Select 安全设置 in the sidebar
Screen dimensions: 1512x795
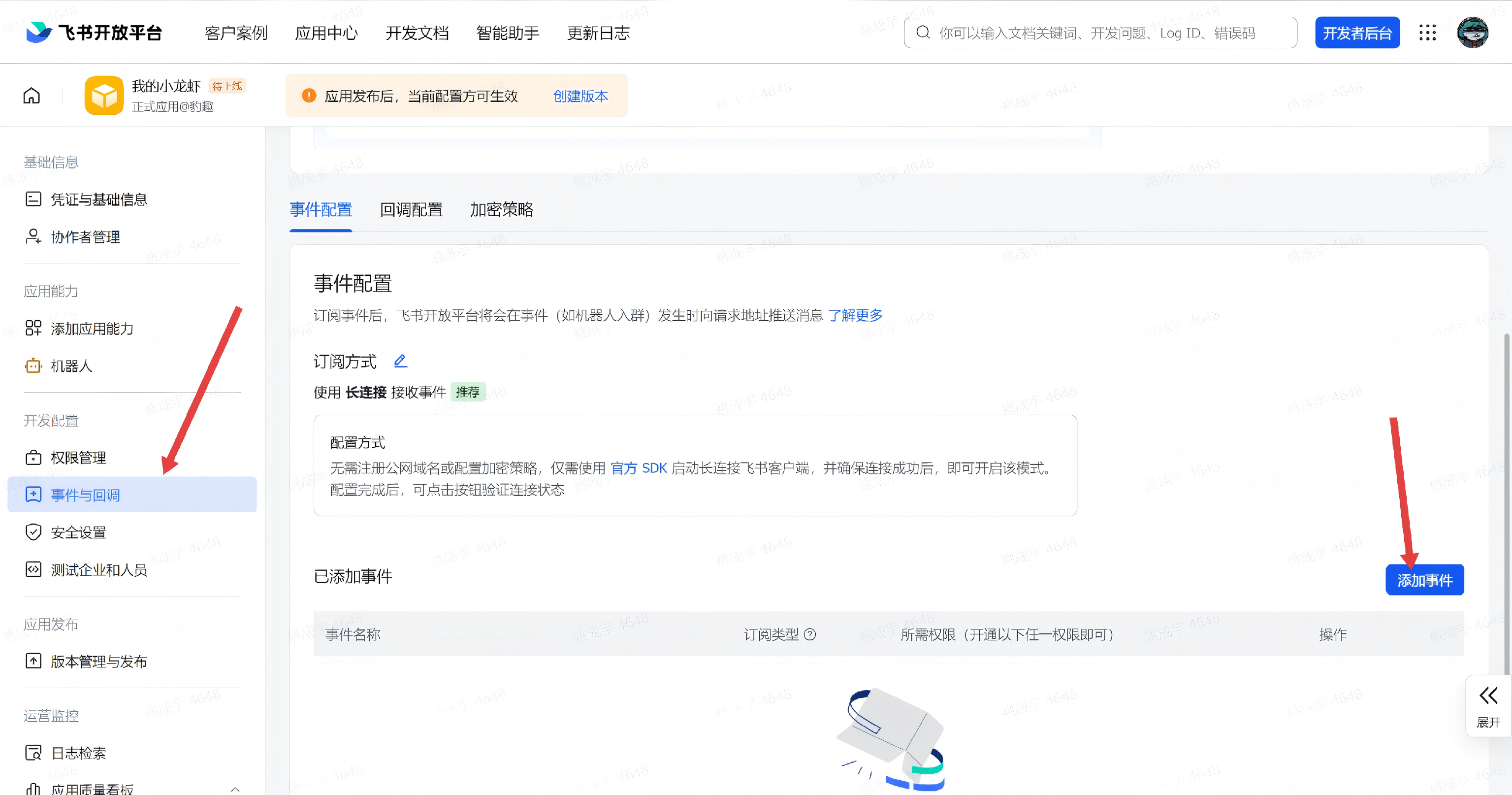pos(132,532)
